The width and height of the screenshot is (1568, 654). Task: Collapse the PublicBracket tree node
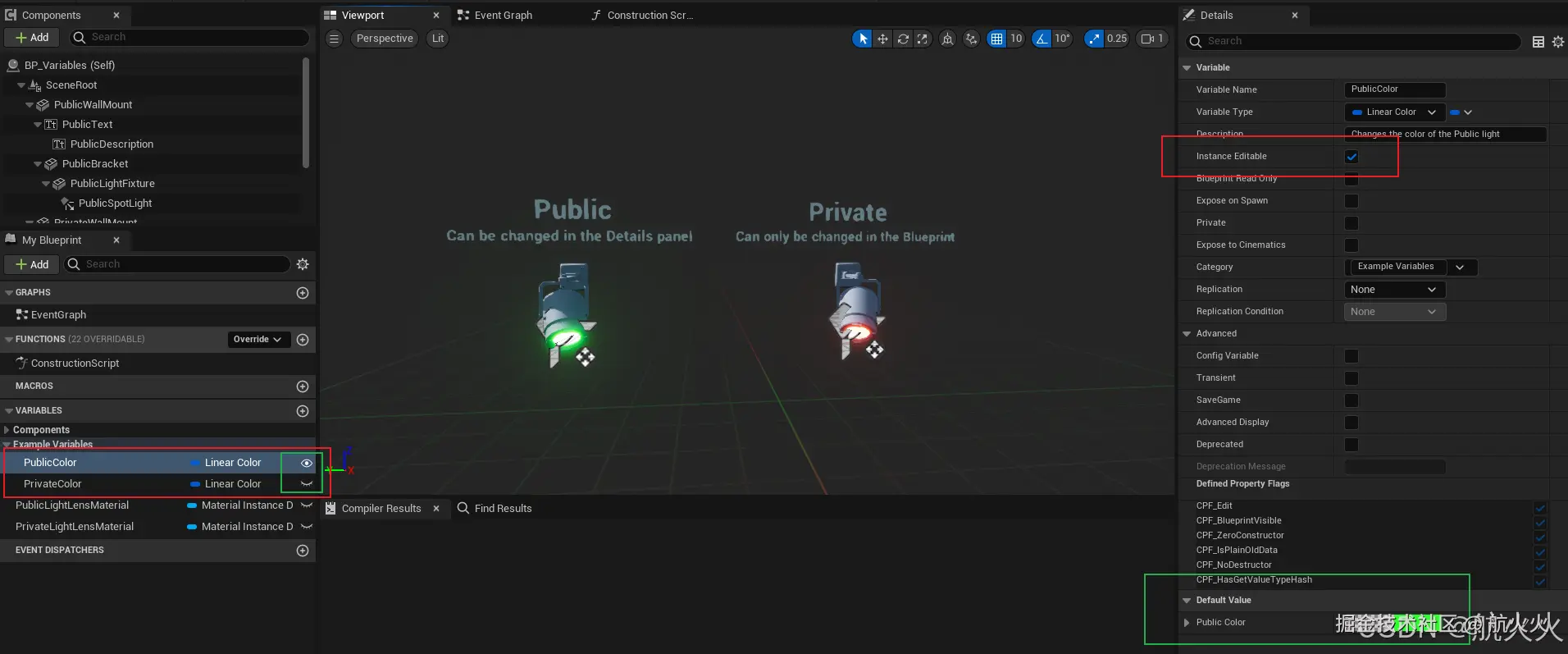[38, 164]
